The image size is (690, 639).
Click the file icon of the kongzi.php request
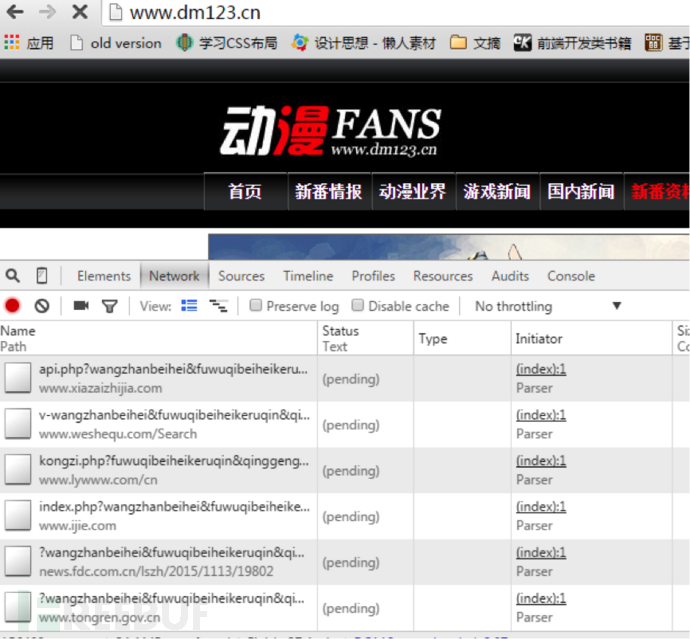pyautogui.click(x=18, y=469)
